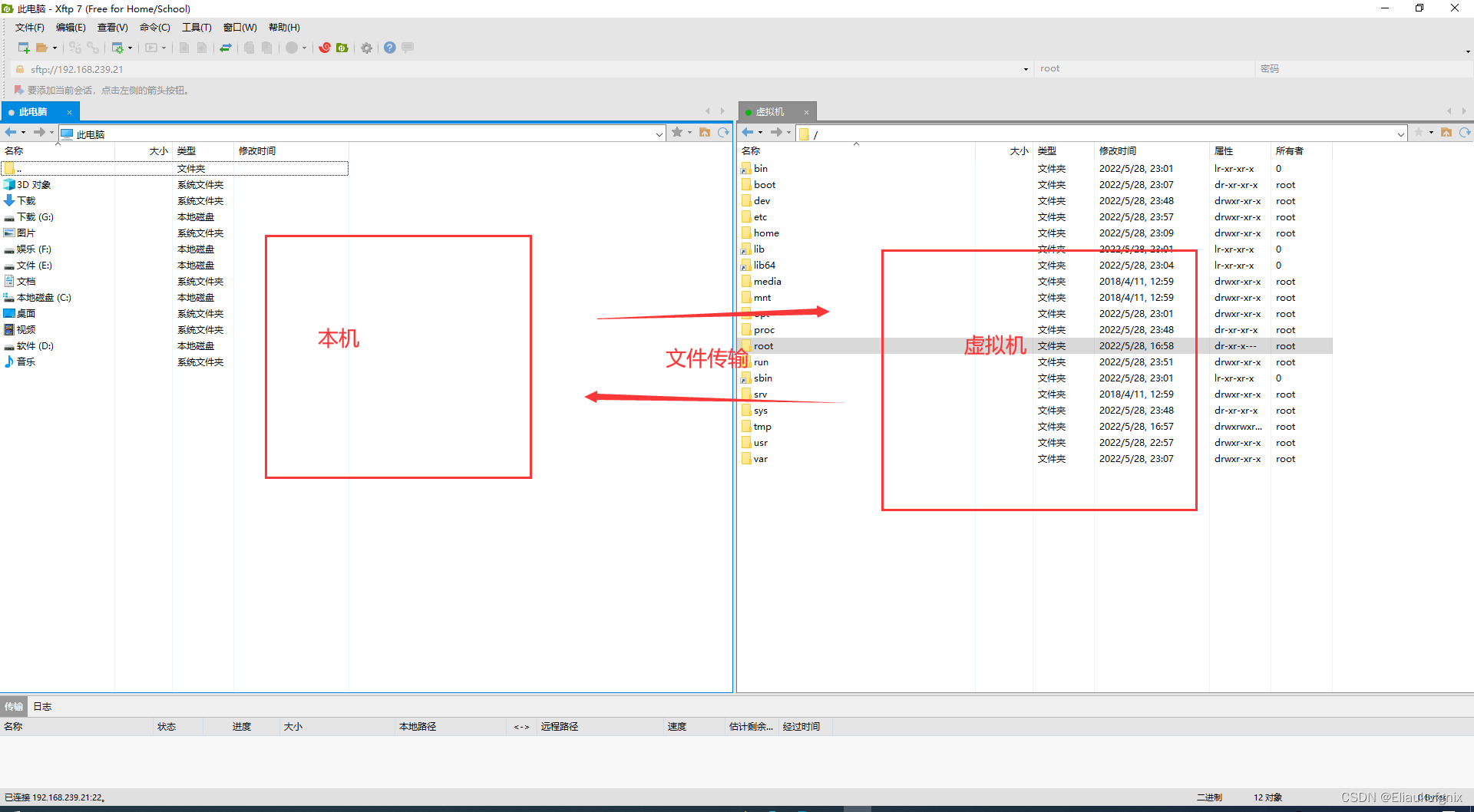The image size is (1474, 812).
Task: Click the synchronize transfer arrows icon
Action: pos(226,48)
